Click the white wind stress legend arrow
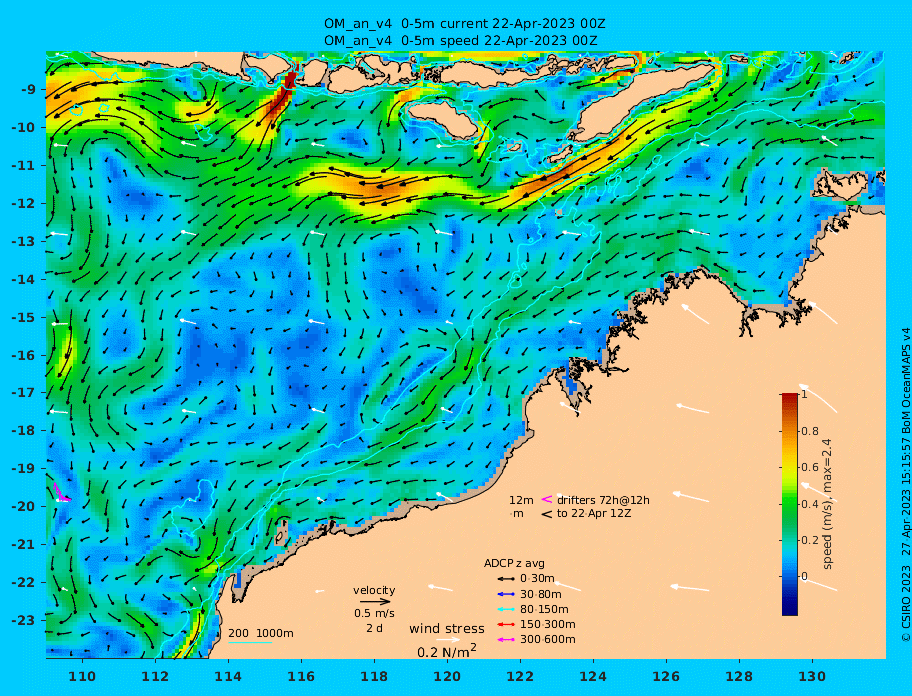The height and width of the screenshot is (696, 912). pos(447,640)
